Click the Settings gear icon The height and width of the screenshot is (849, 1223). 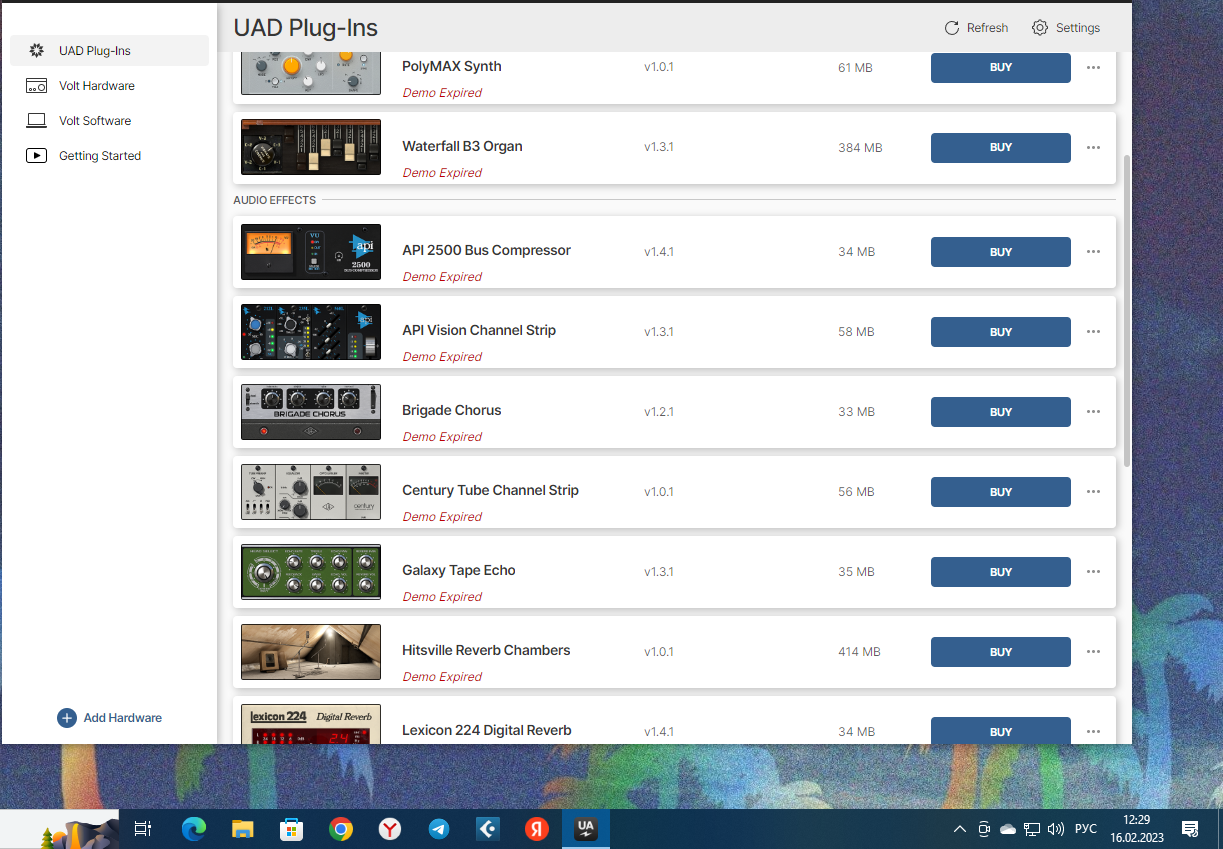1040,28
